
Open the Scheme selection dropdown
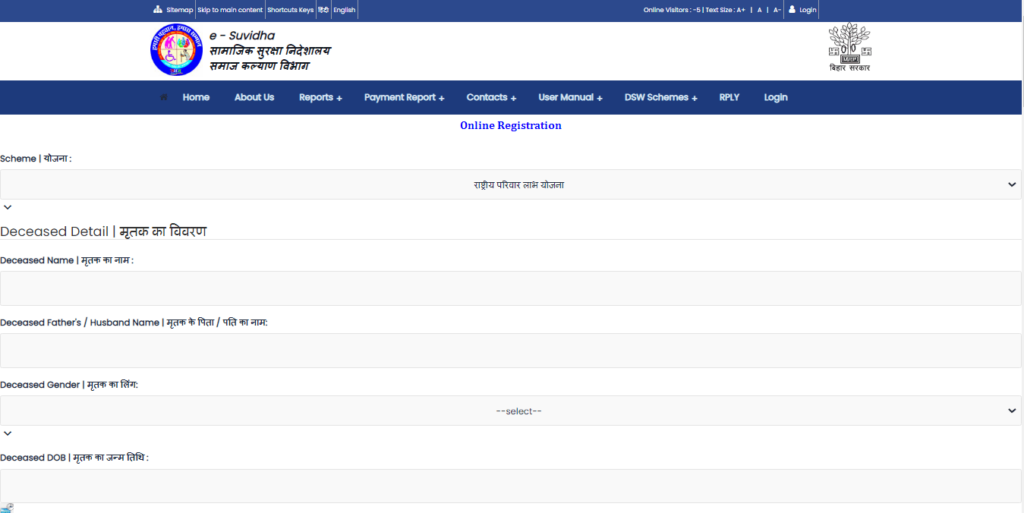(x=510, y=185)
